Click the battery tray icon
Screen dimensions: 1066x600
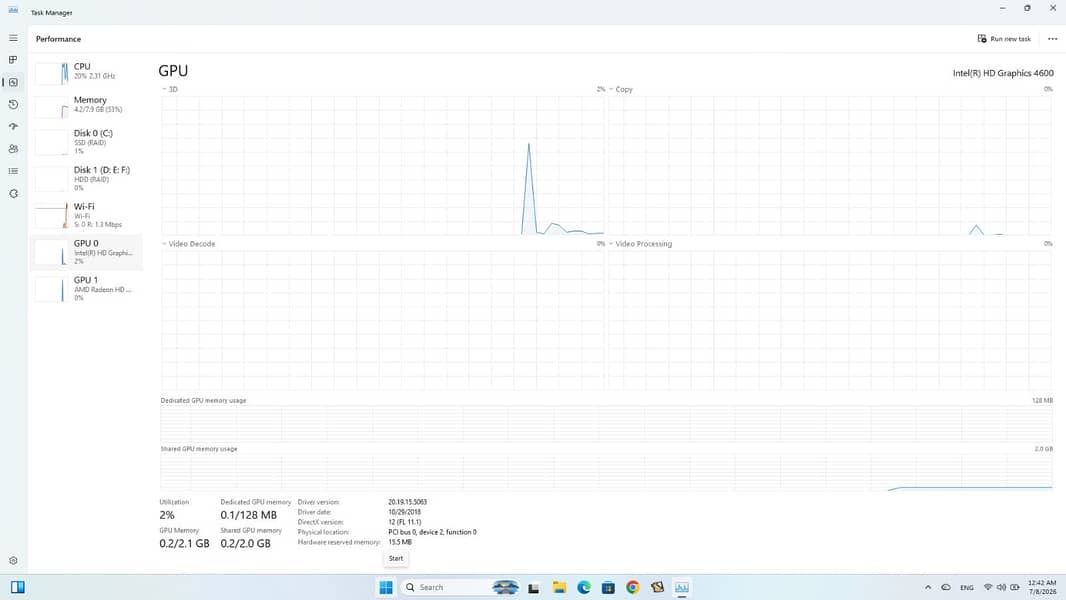point(1015,587)
